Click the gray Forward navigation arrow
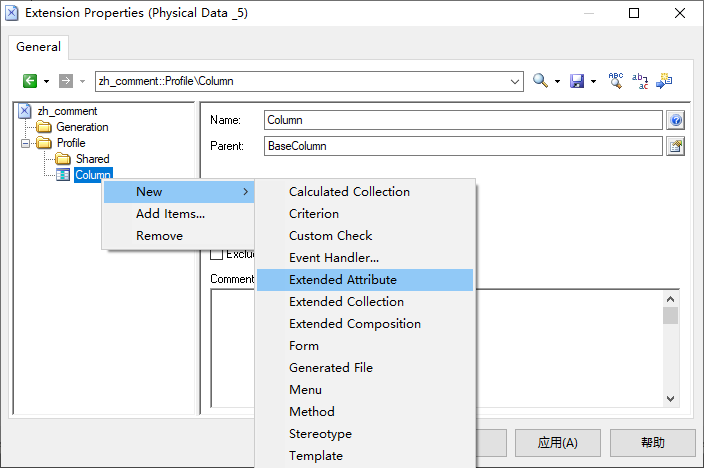 66,81
